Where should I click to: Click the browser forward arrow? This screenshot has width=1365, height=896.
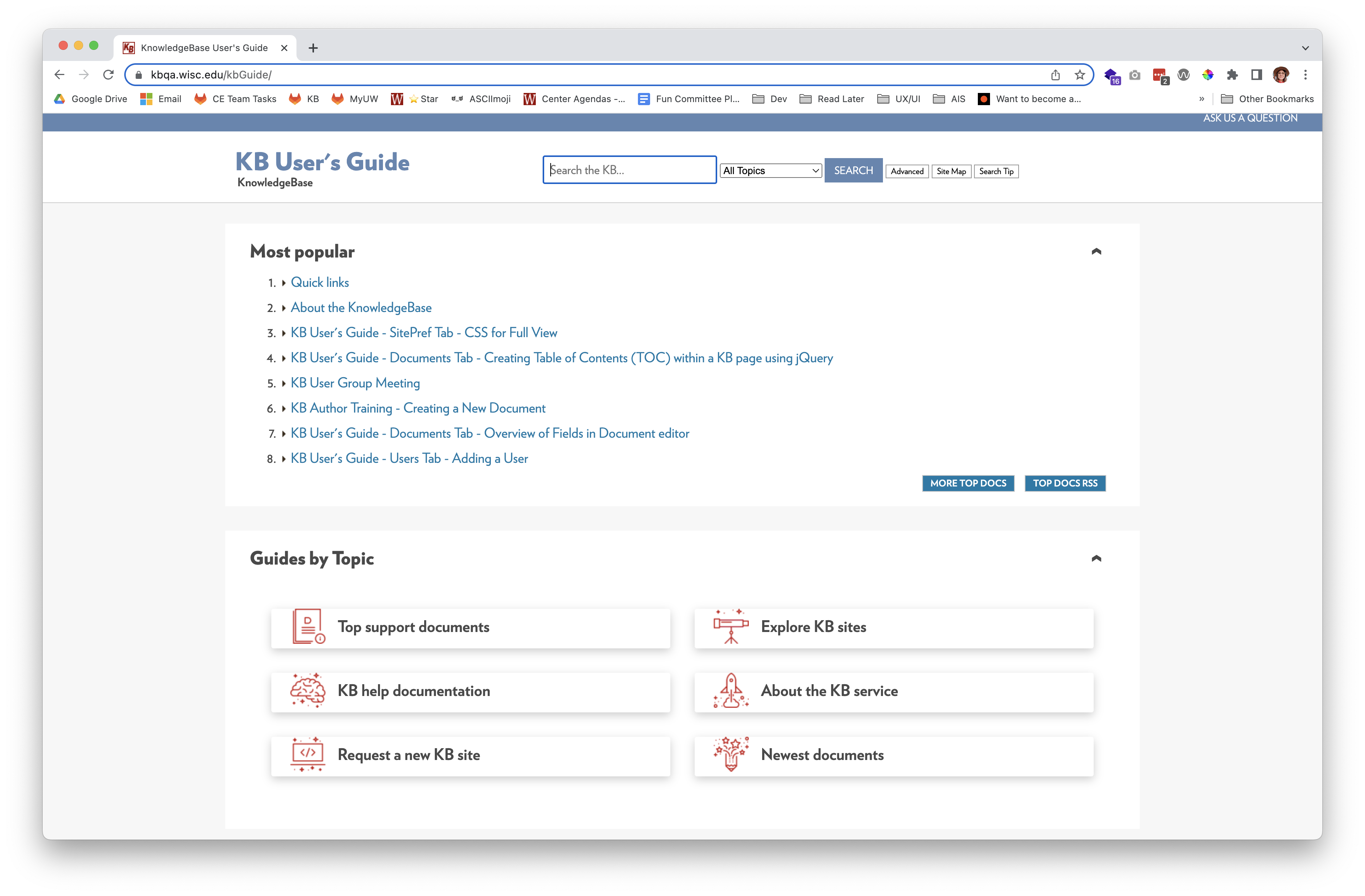tap(84, 75)
